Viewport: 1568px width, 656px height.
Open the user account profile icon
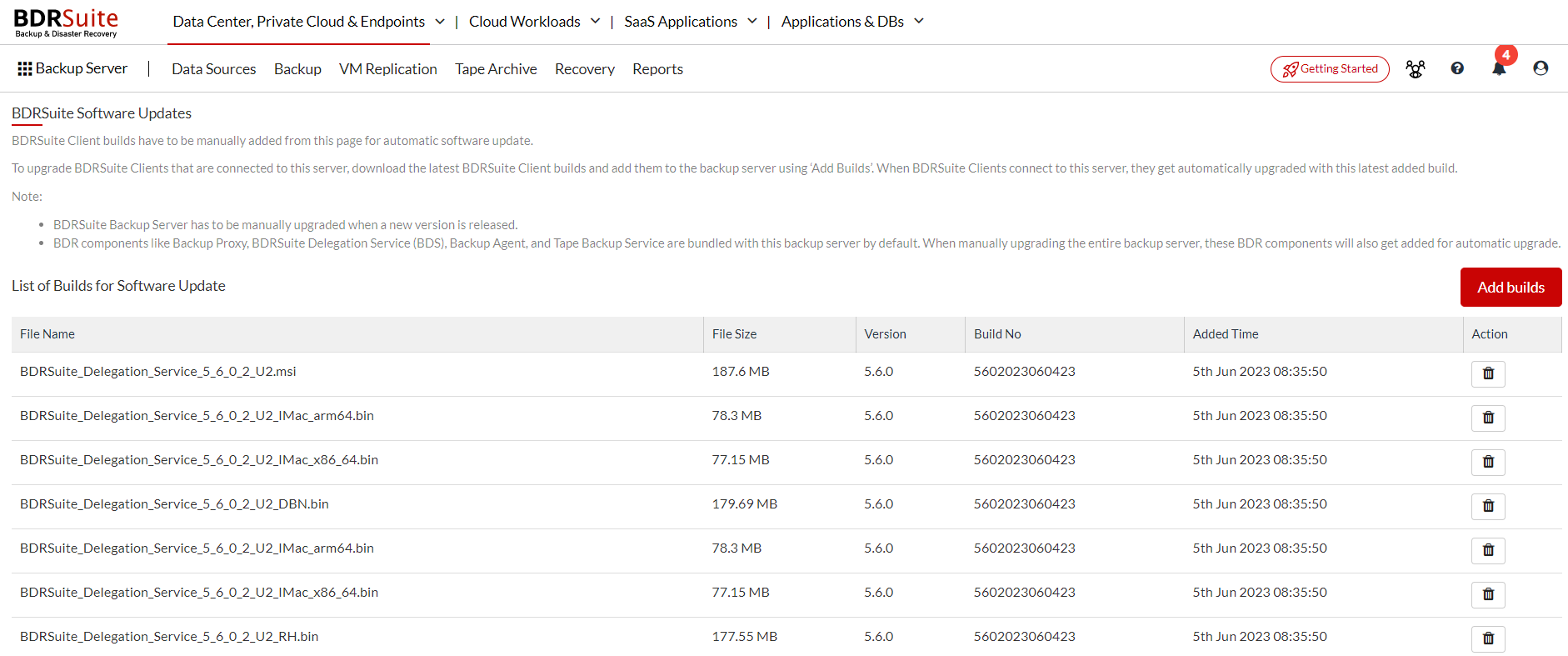click(1541, 68)
